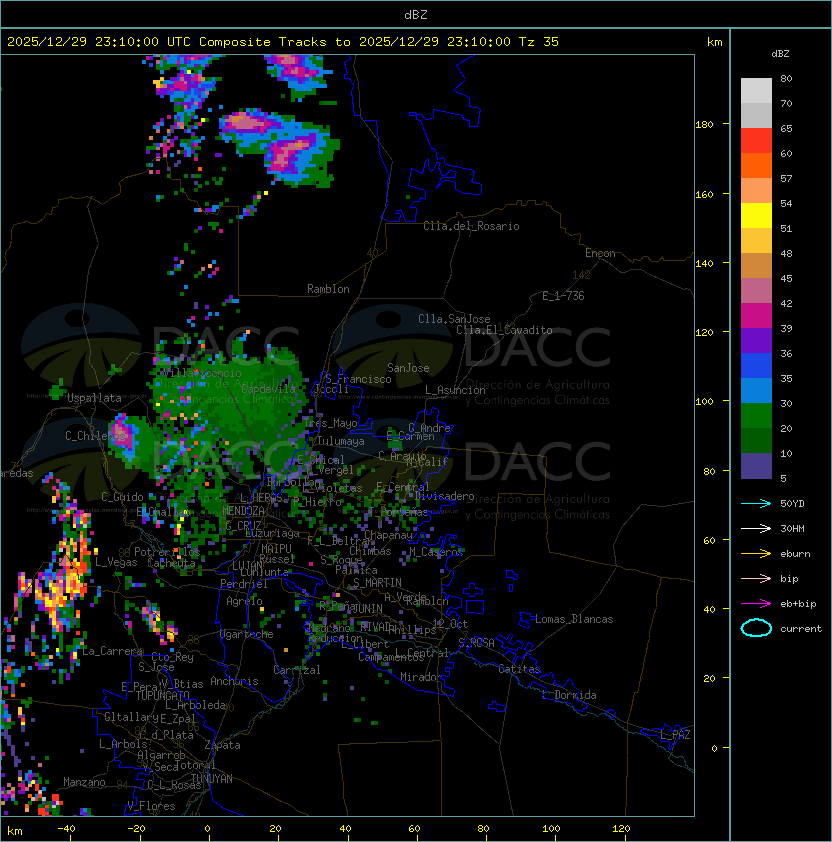Click the '180' km tick on right axis
This screenshot has height=842, width=832.
(704, 125)
